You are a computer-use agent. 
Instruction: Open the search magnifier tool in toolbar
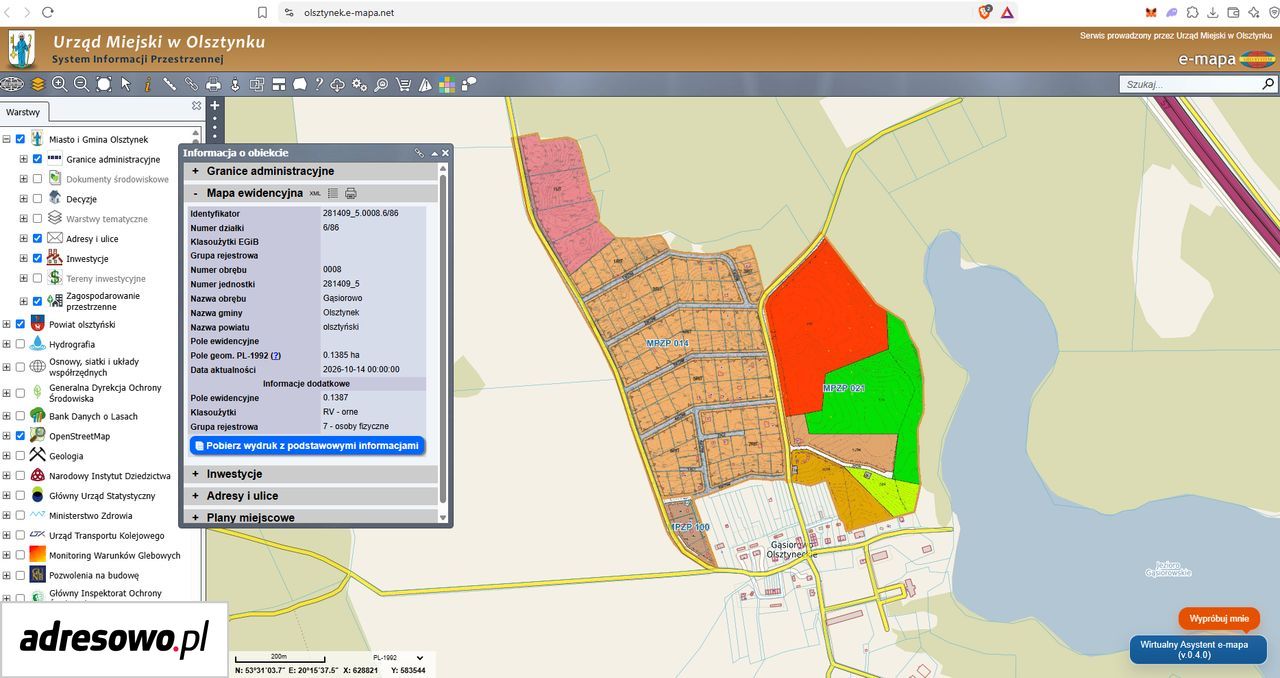tap(381, 84)
